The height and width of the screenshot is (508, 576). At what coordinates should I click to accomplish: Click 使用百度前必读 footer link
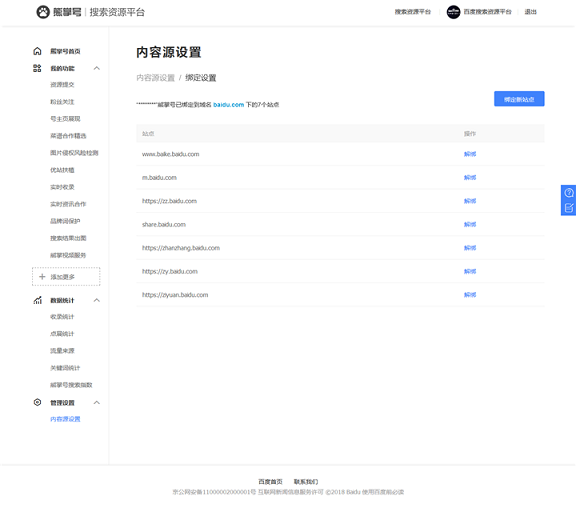383,492
